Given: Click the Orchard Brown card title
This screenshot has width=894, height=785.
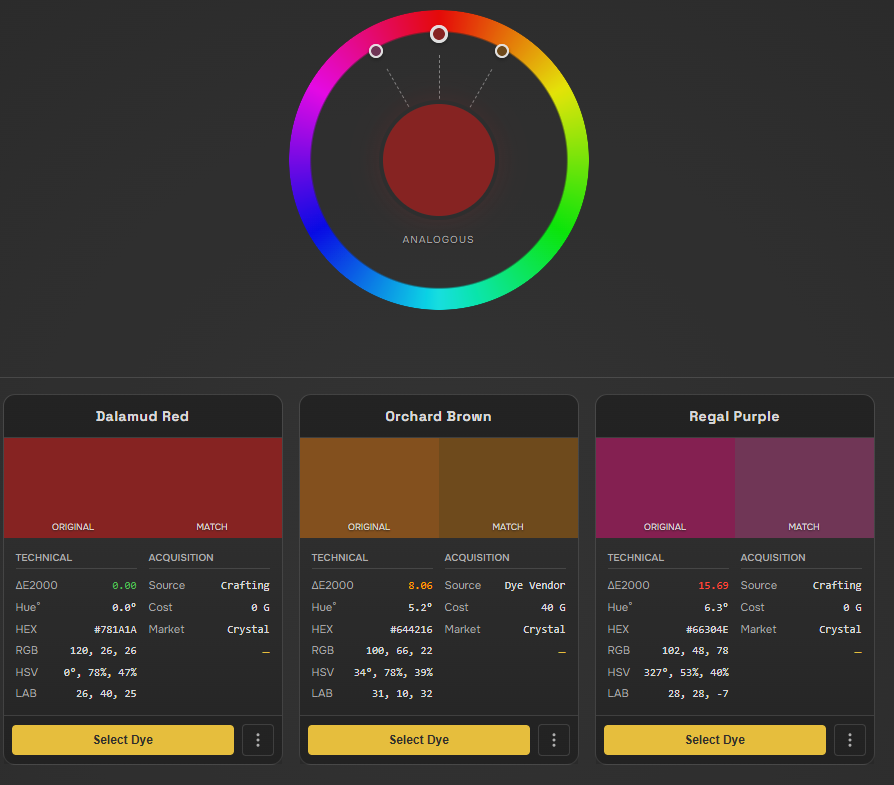Looking at the screenshot, I should pyautogui.click(x=438, y=416).
